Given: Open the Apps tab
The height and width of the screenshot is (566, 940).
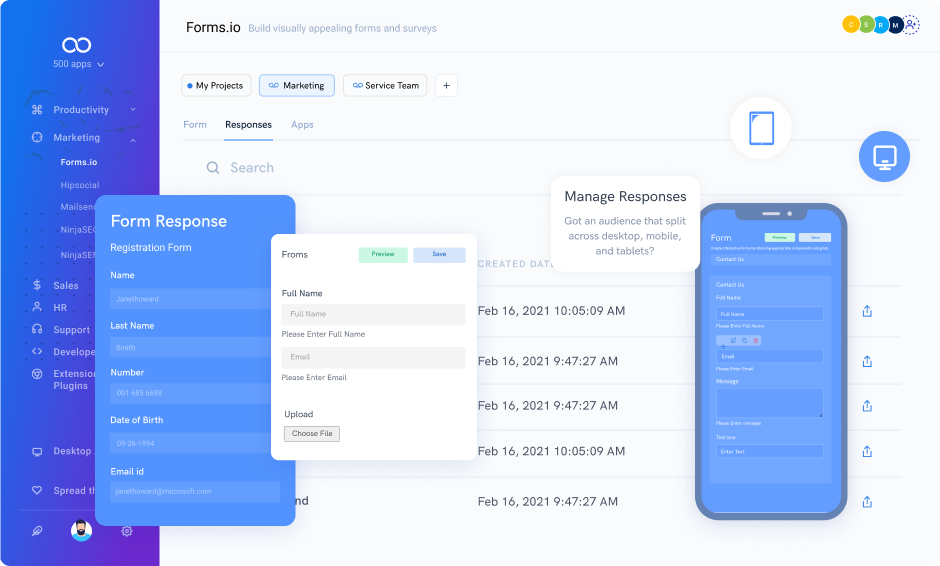Looking at the screenshot, I should click(302, 125).
